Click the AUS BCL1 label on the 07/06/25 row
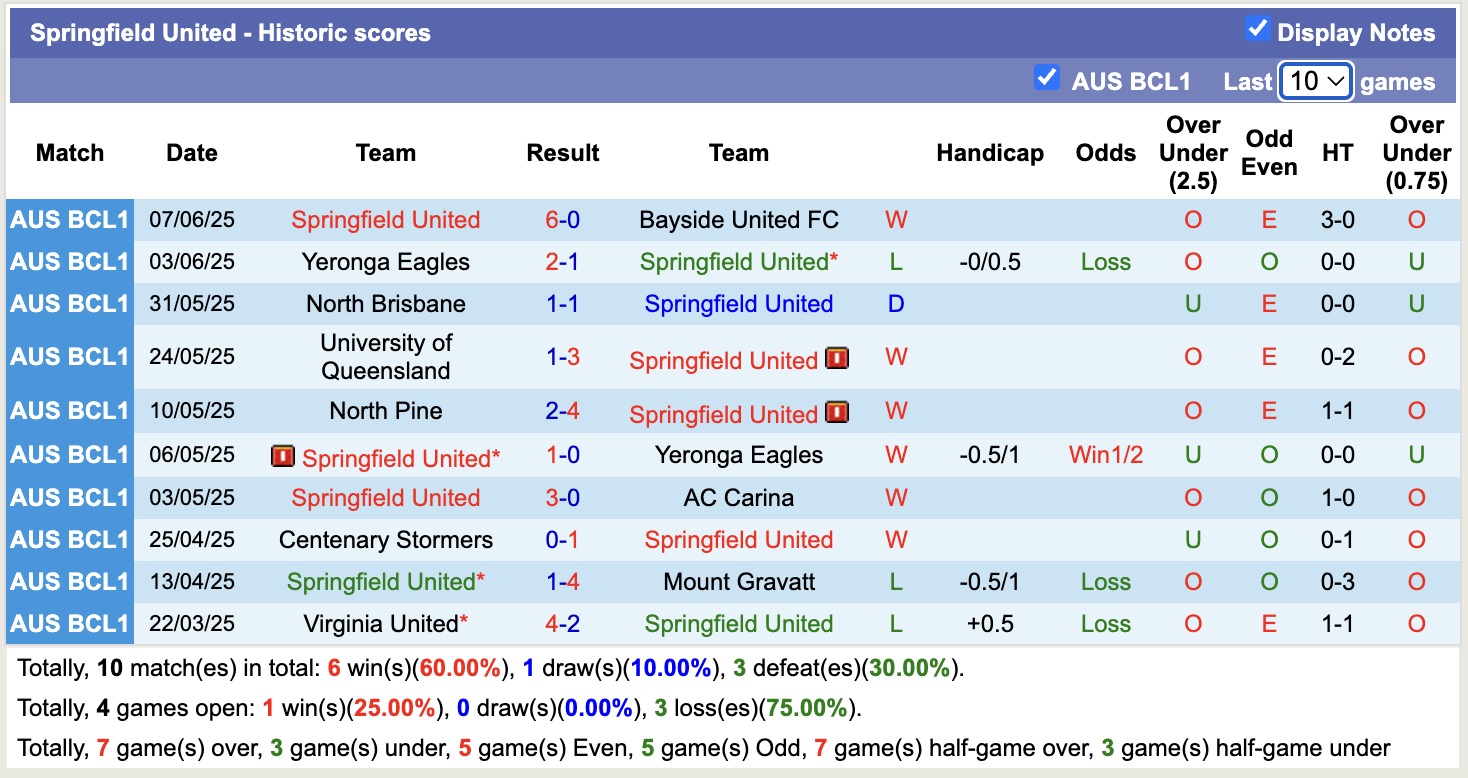Screen dimensions: 1468x778 coord(69,219)
